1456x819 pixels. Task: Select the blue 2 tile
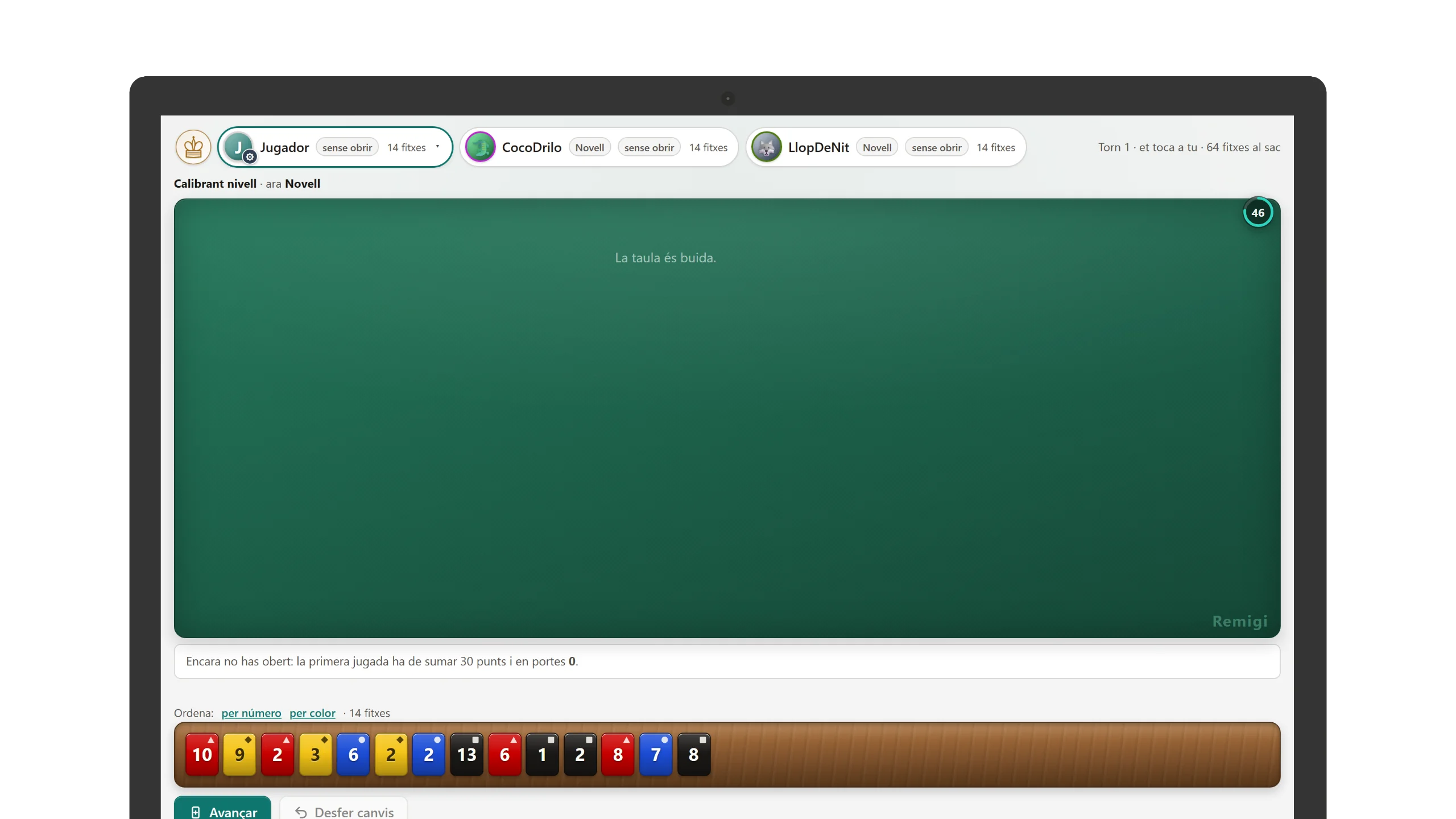429,754
